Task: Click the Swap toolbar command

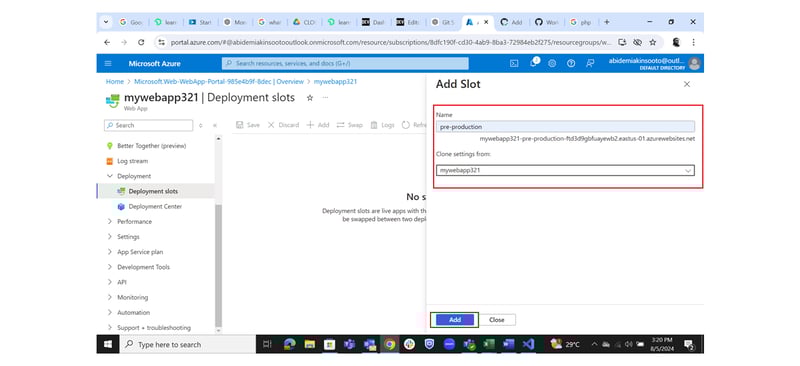Action: [349, 125]
